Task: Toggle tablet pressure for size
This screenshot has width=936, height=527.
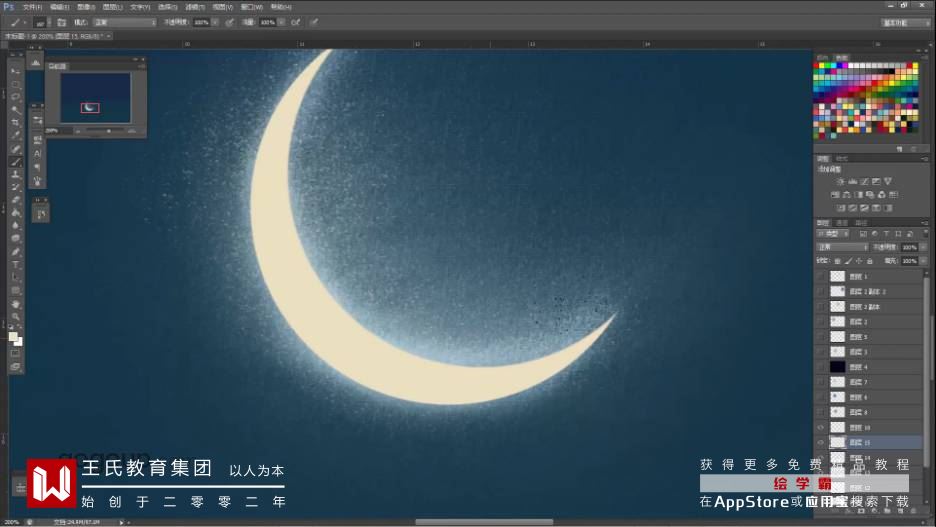Action: click(x=314, y=22)
